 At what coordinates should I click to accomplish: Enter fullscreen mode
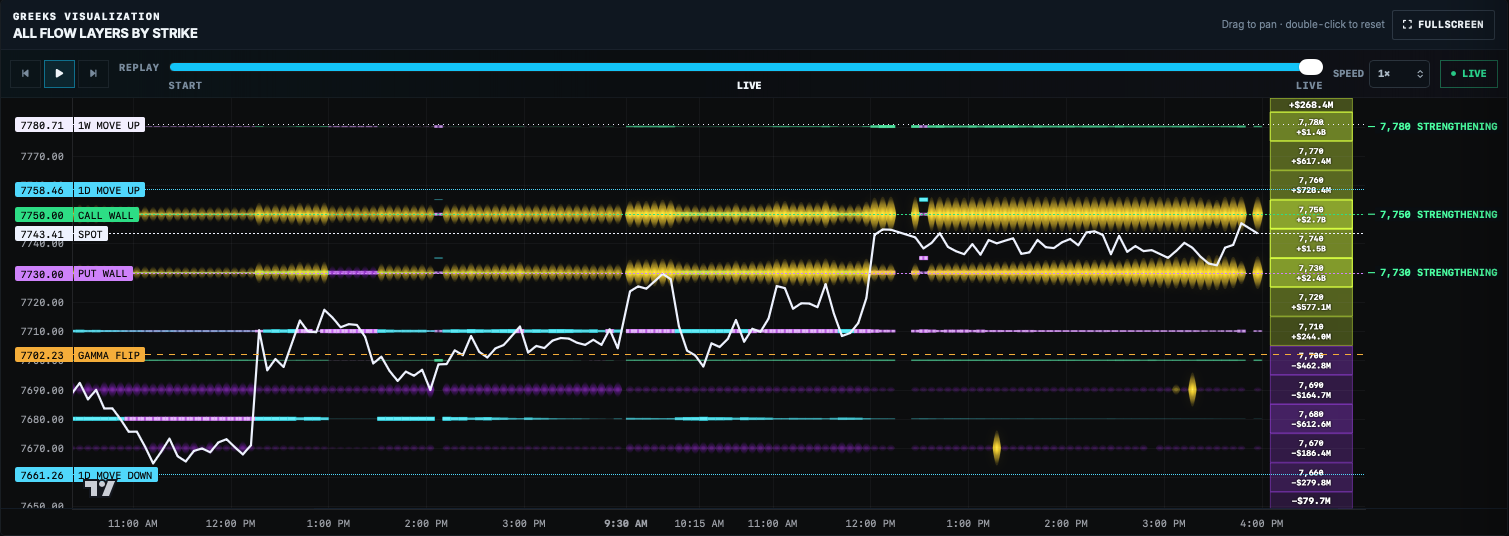[x=1443, y=24]
